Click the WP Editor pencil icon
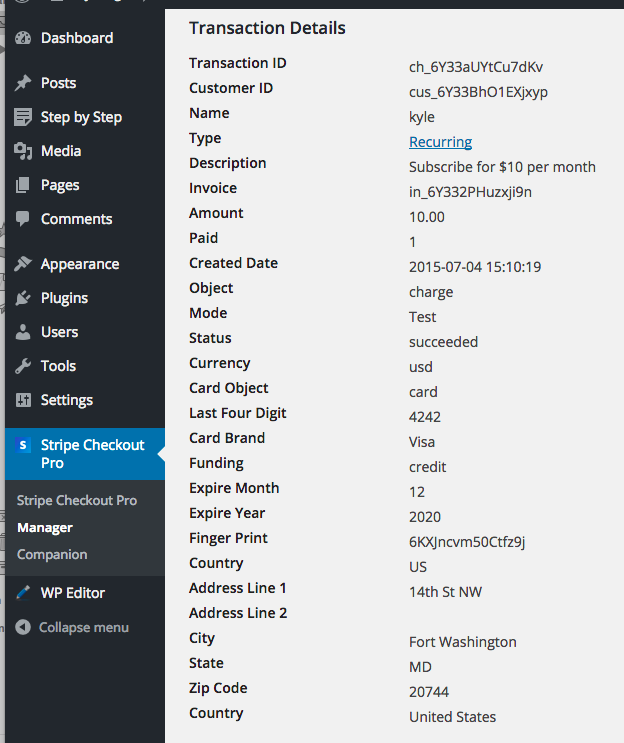Screen dimensions: 624x743 pos(23,593)
